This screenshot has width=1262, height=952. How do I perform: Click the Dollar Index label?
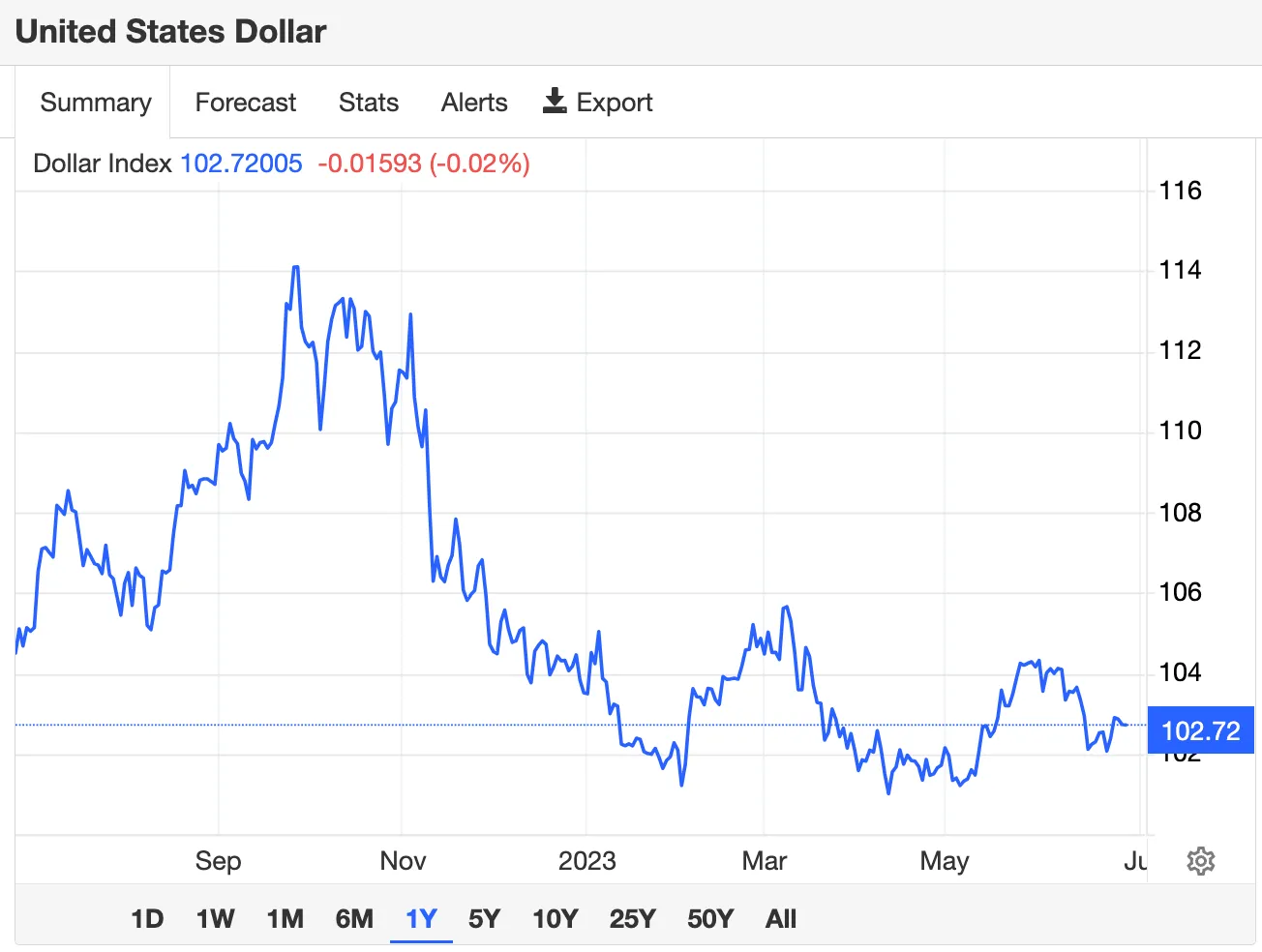pos(103,164)
